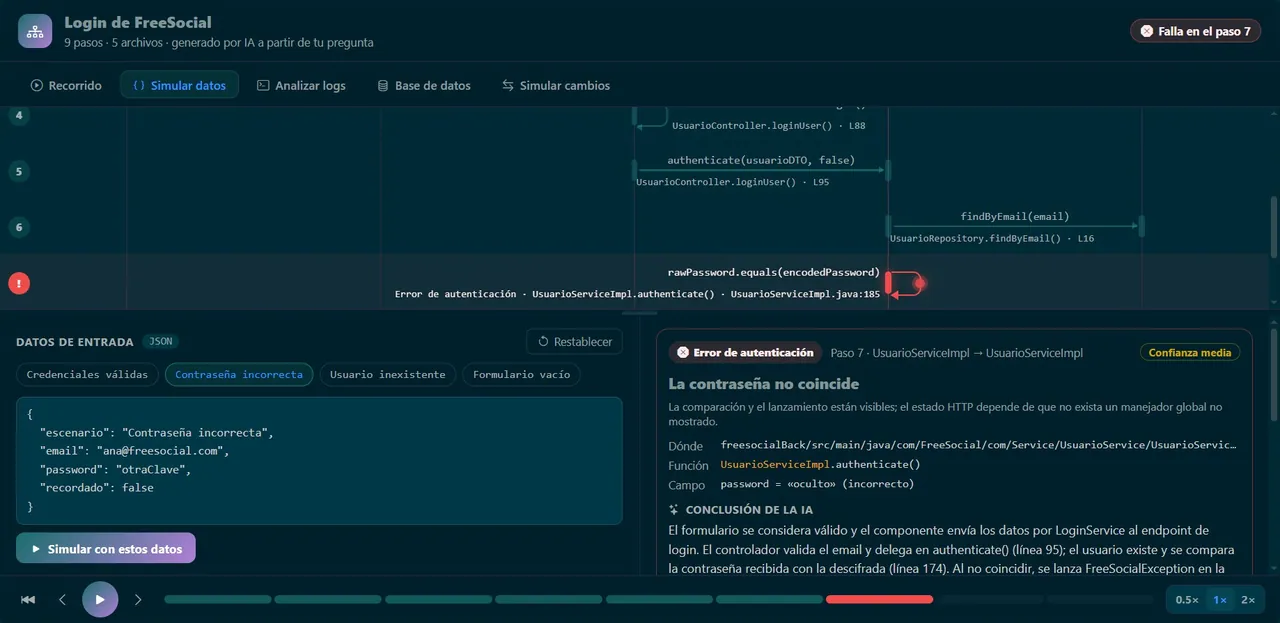
Task: Open the Recorrido tab
Action: 66,85
